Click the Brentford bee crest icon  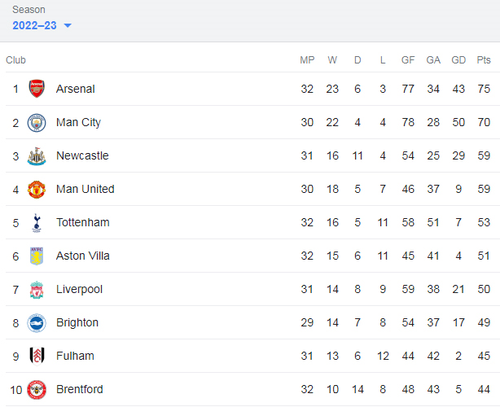[x=37, y=389]
